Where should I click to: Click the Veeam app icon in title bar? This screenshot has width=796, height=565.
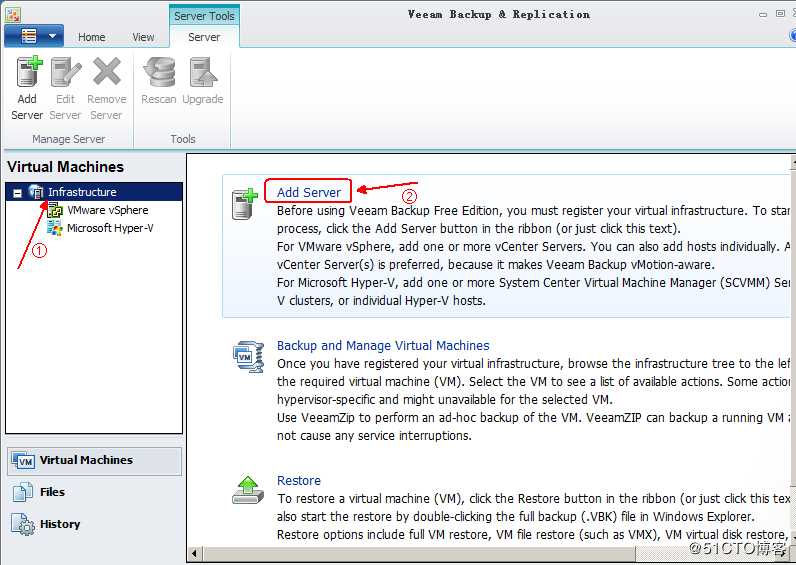(13, 14)
